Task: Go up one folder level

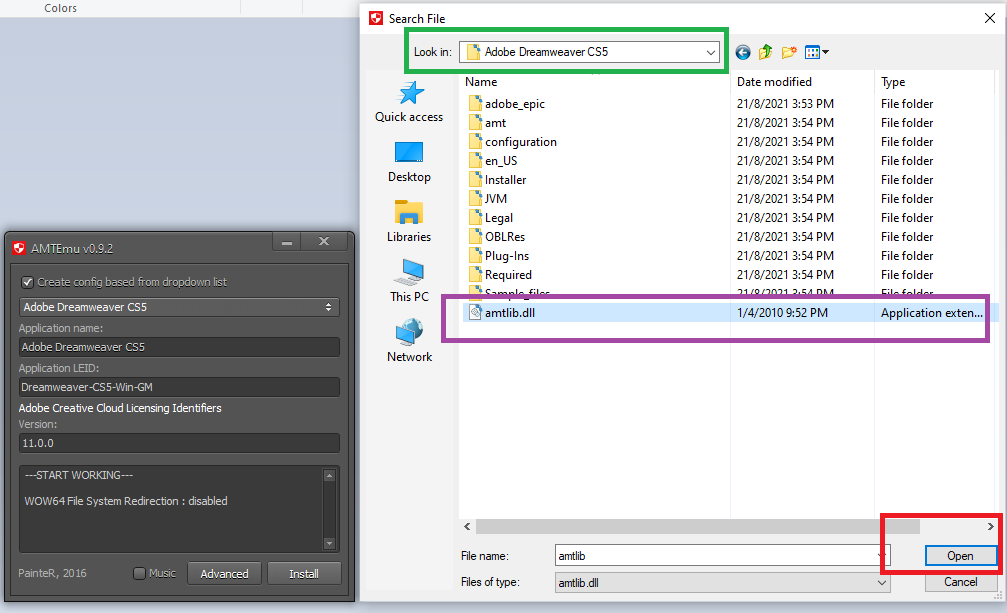Action: (766, 52)
